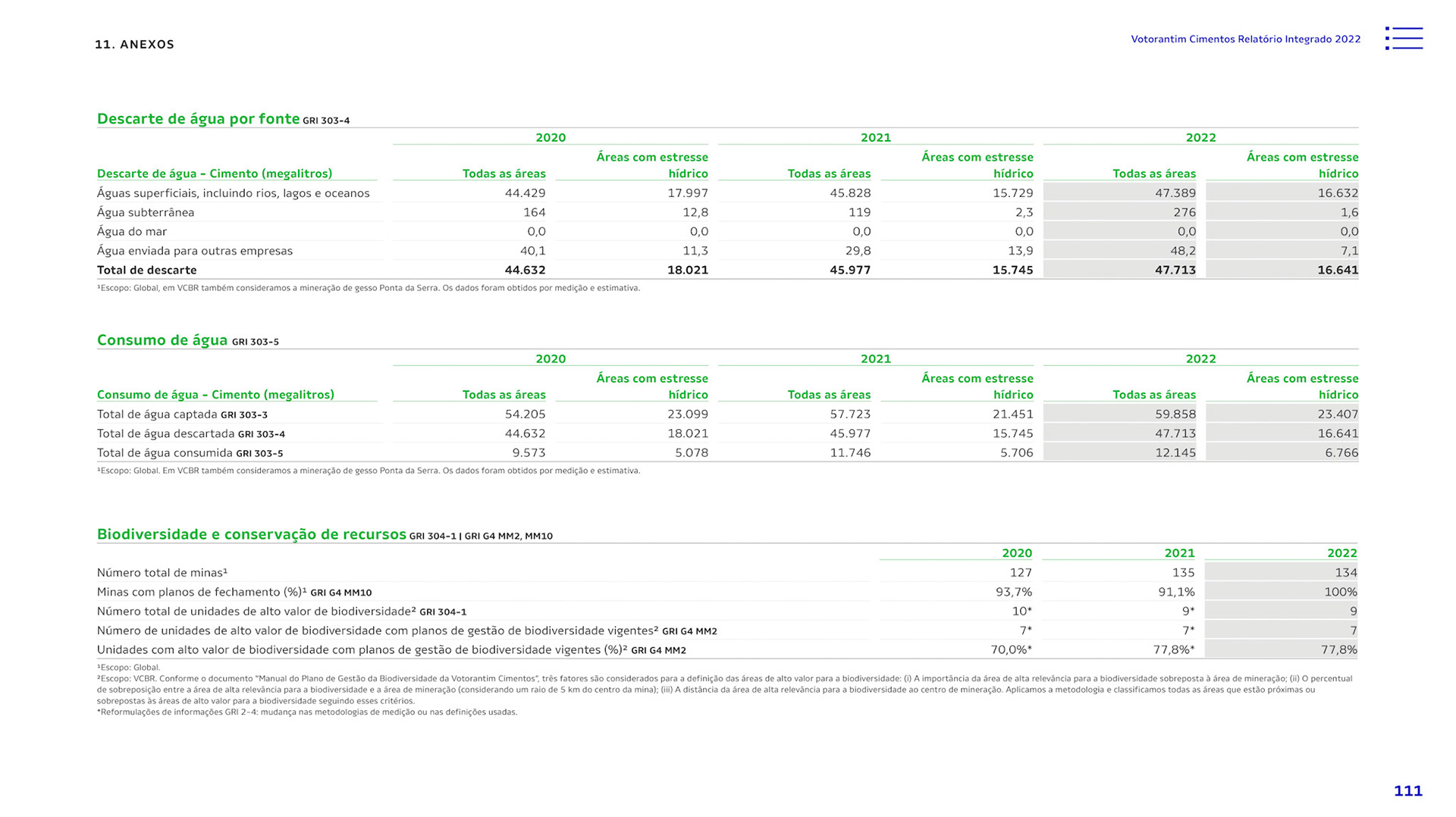Click 'Biodiversidade e conservação de recursos' heading
Viewport: 1456px width, 817px height.
click(x=252, y=534)
